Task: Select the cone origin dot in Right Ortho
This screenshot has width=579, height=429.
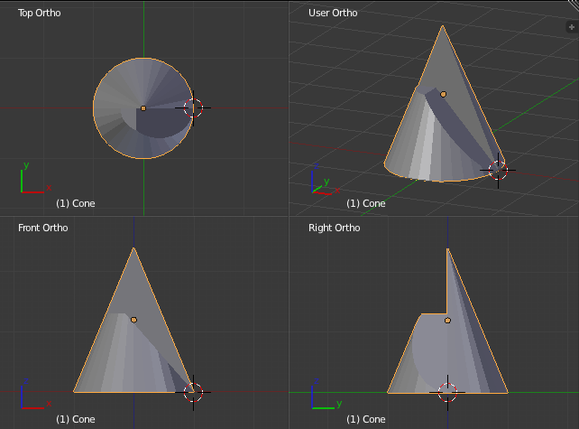Action: tap(448, 320)
